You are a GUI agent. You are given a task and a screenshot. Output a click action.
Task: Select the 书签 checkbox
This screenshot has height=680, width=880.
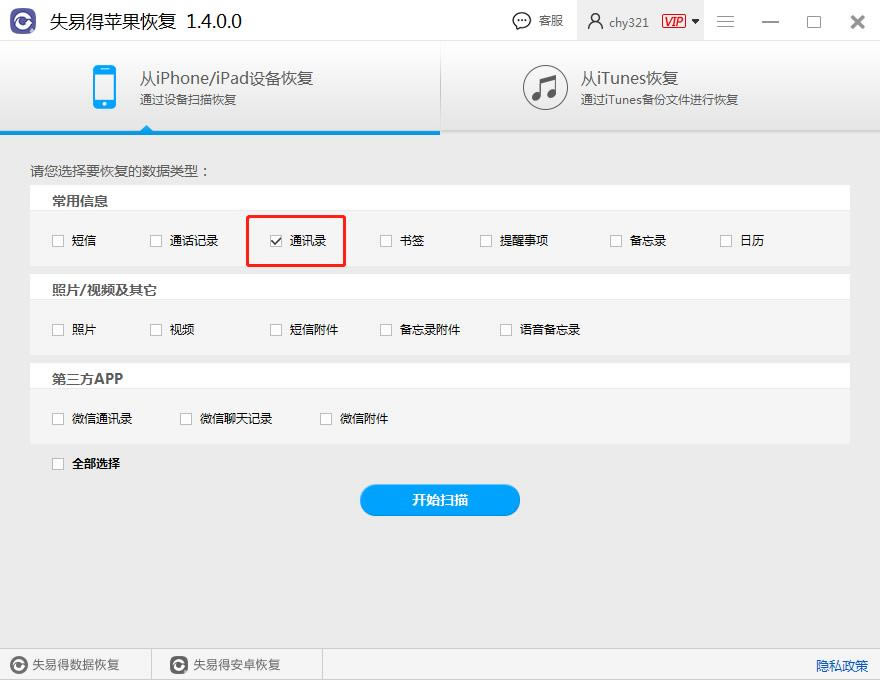pos(386,241)
